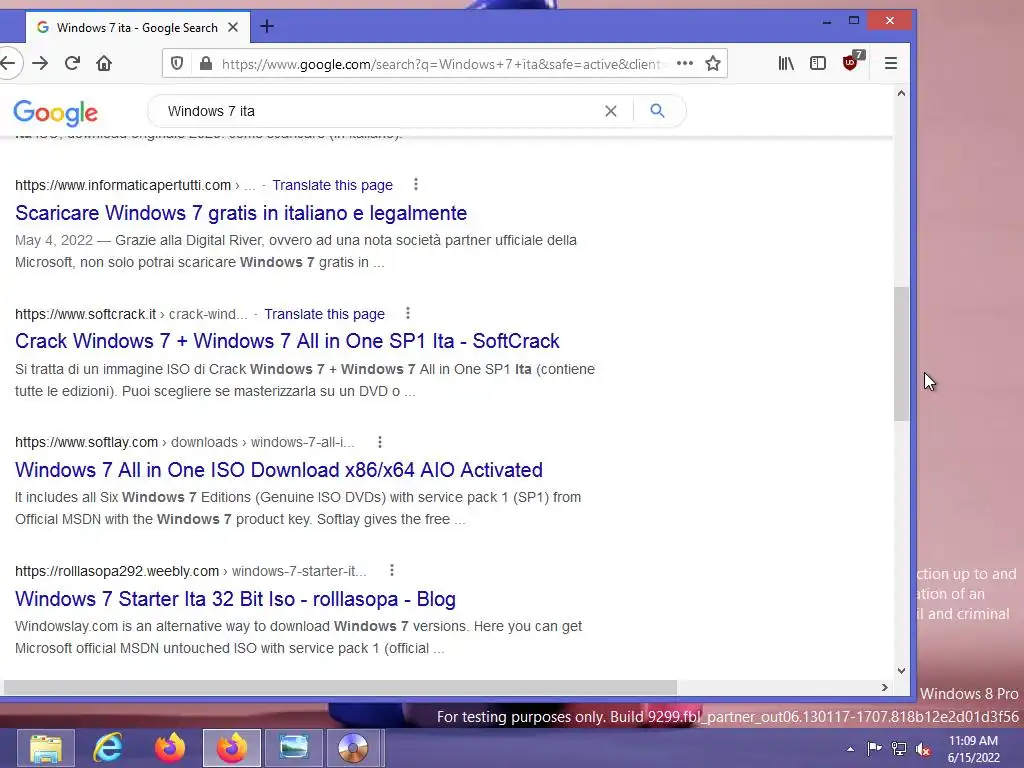The image size is (1024, 768).
Task: Click the https://www.softcrack.it URL text
Action: (86, 314)
